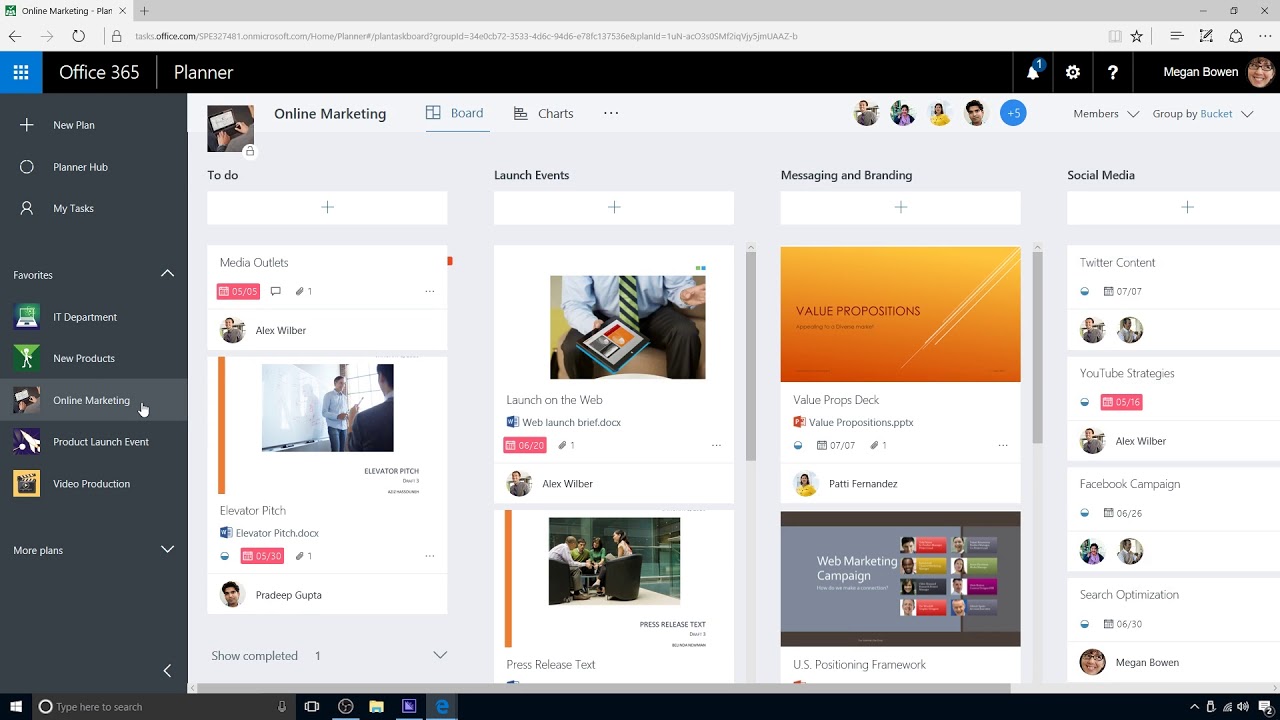Open Elevator Pitch.docx attachment

[270, 534]
